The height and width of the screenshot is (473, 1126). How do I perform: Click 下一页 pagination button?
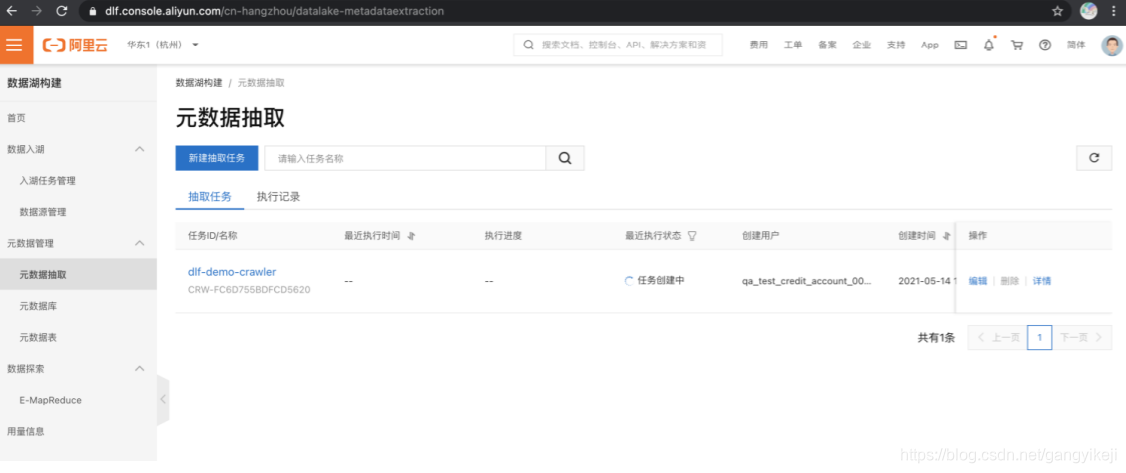[x=1081, y=337]
